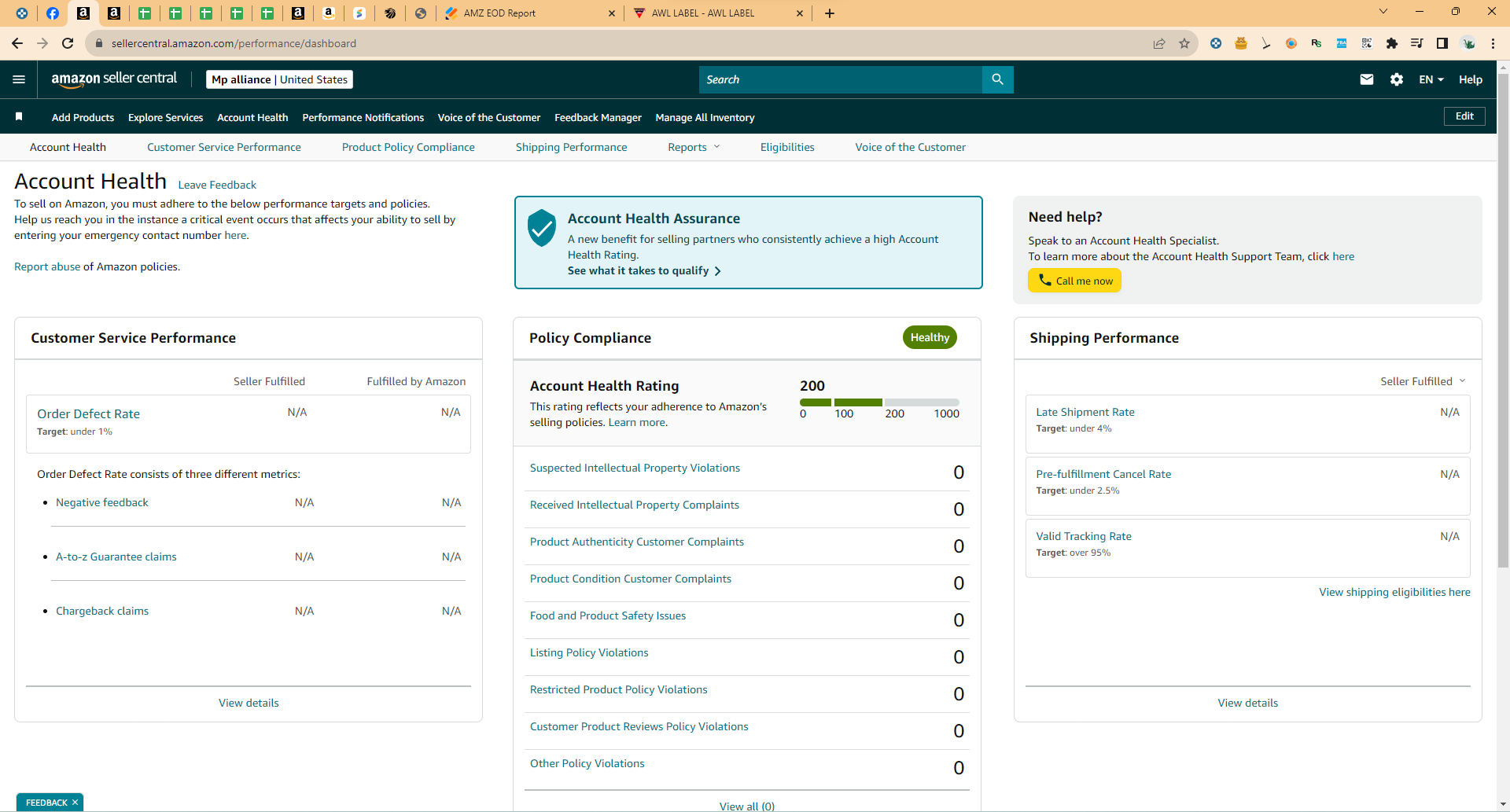This screenshot has height=812, width=1510.
Task: Open the A-to-z Guarantee claims link
Action: [x=116, y=557]
